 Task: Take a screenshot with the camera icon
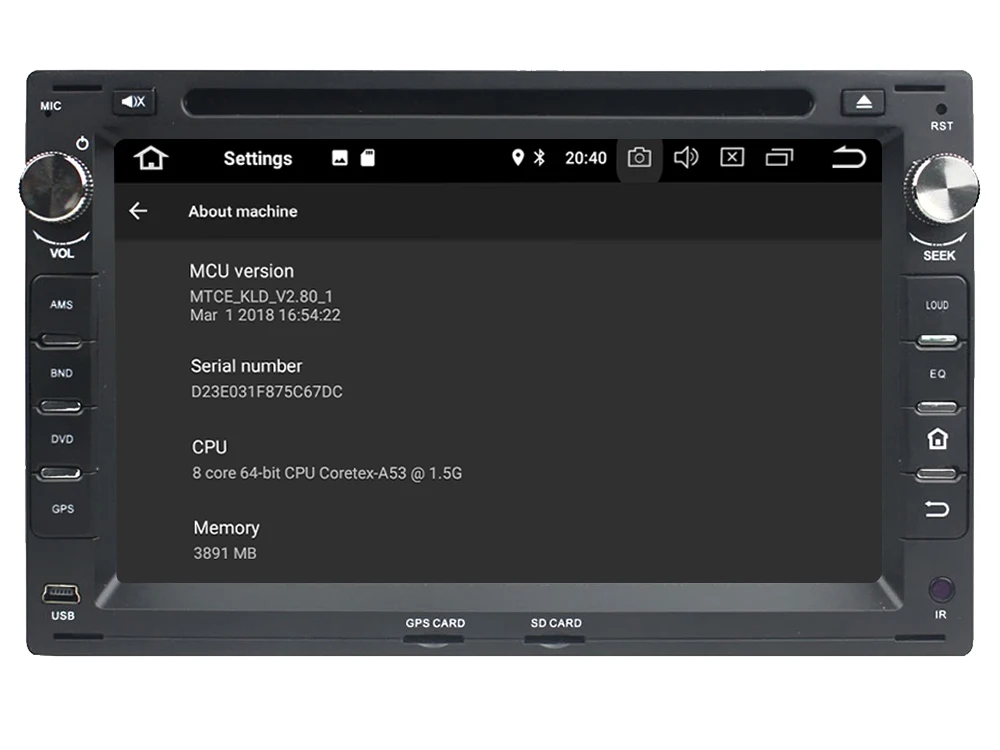[639, 158]
